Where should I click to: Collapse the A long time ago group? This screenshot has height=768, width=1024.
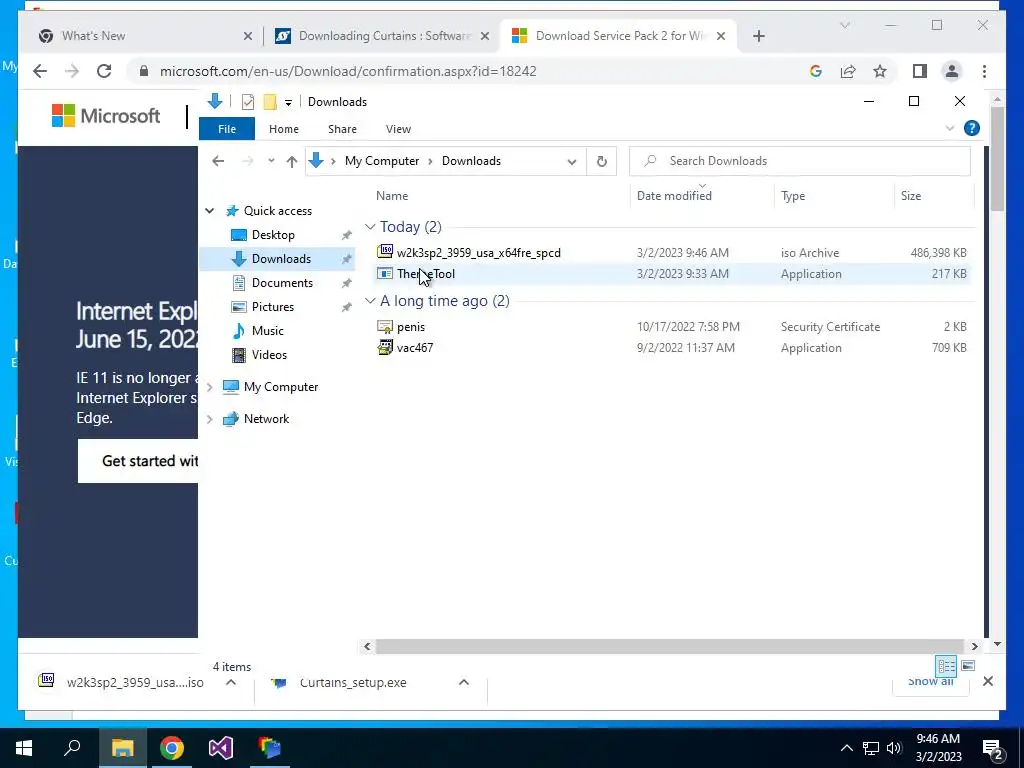coord(370,300)
